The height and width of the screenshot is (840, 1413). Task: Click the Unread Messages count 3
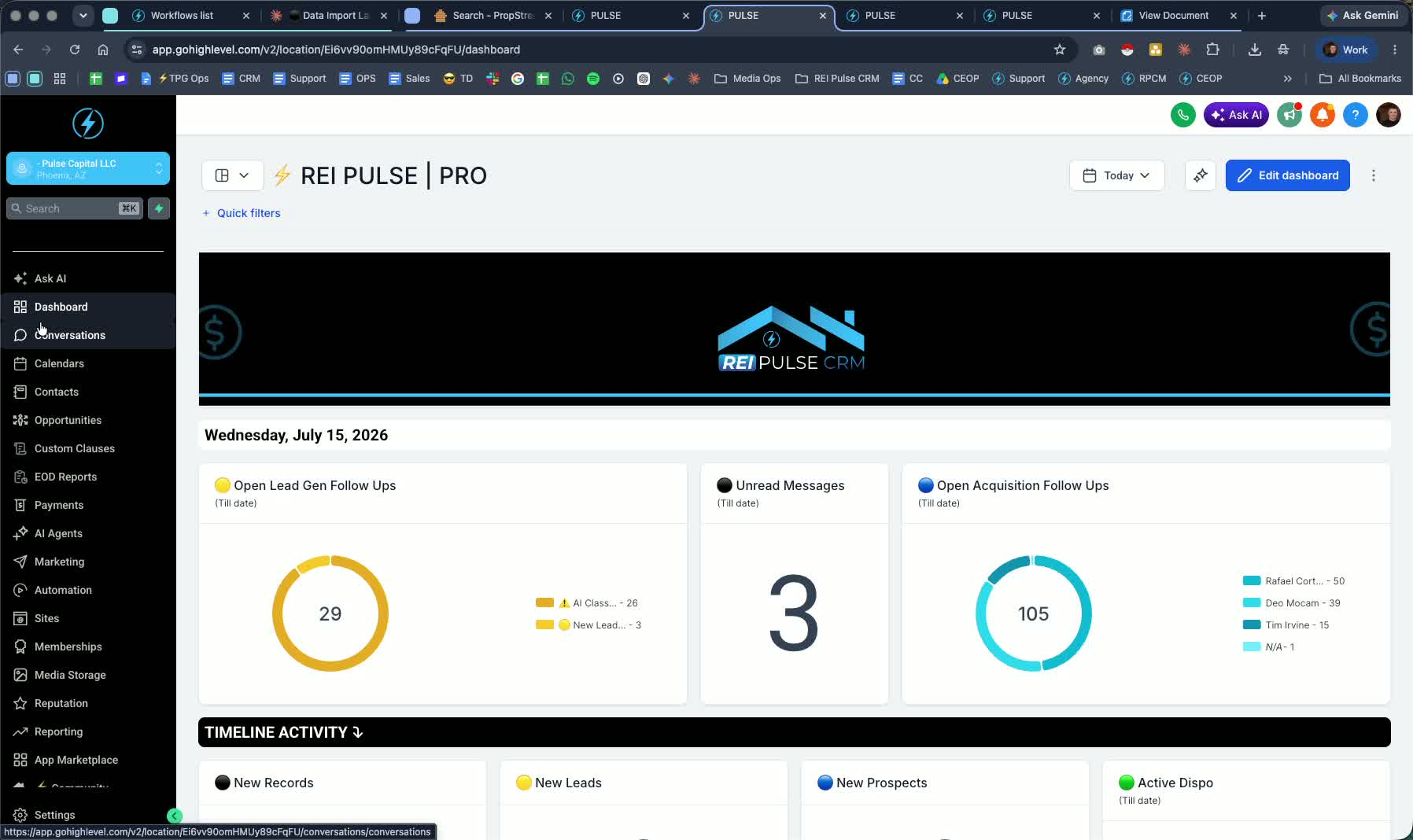pos(794,613)
